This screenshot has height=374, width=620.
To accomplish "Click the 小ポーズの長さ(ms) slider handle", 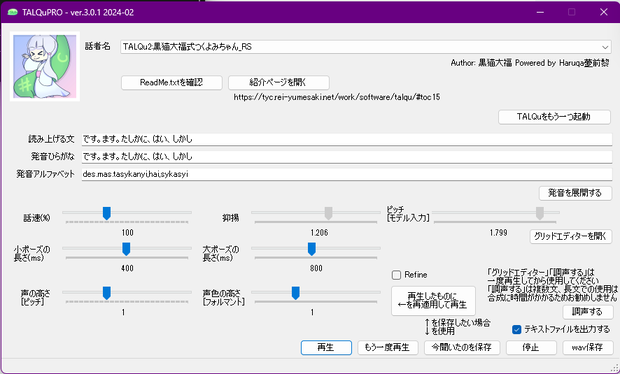I will tap(126, 249).
